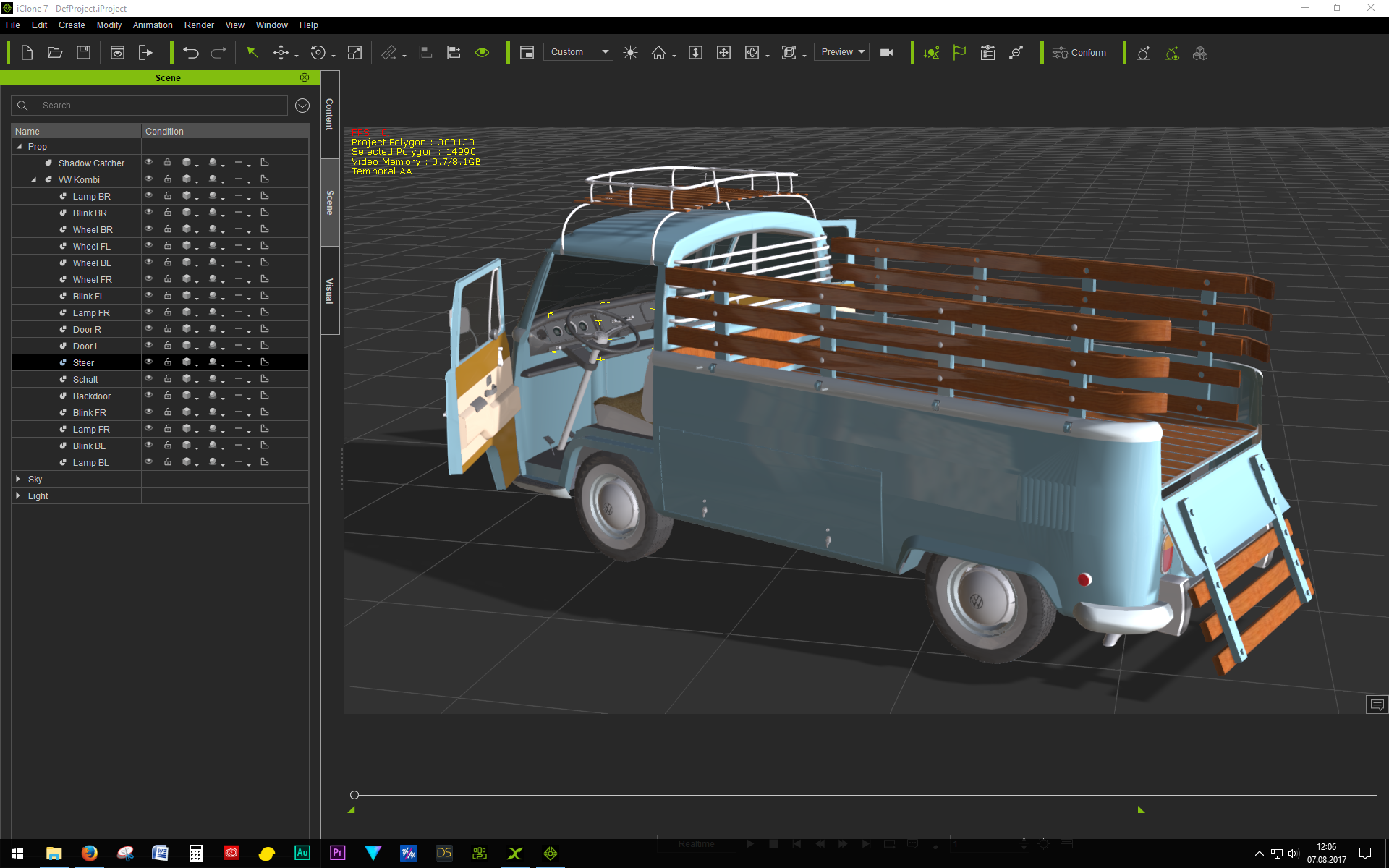Screen dimensions: 1389x868
Task: Open the viewport message bubble icon
Action: pyautogui.click(x=1377, y=704)
